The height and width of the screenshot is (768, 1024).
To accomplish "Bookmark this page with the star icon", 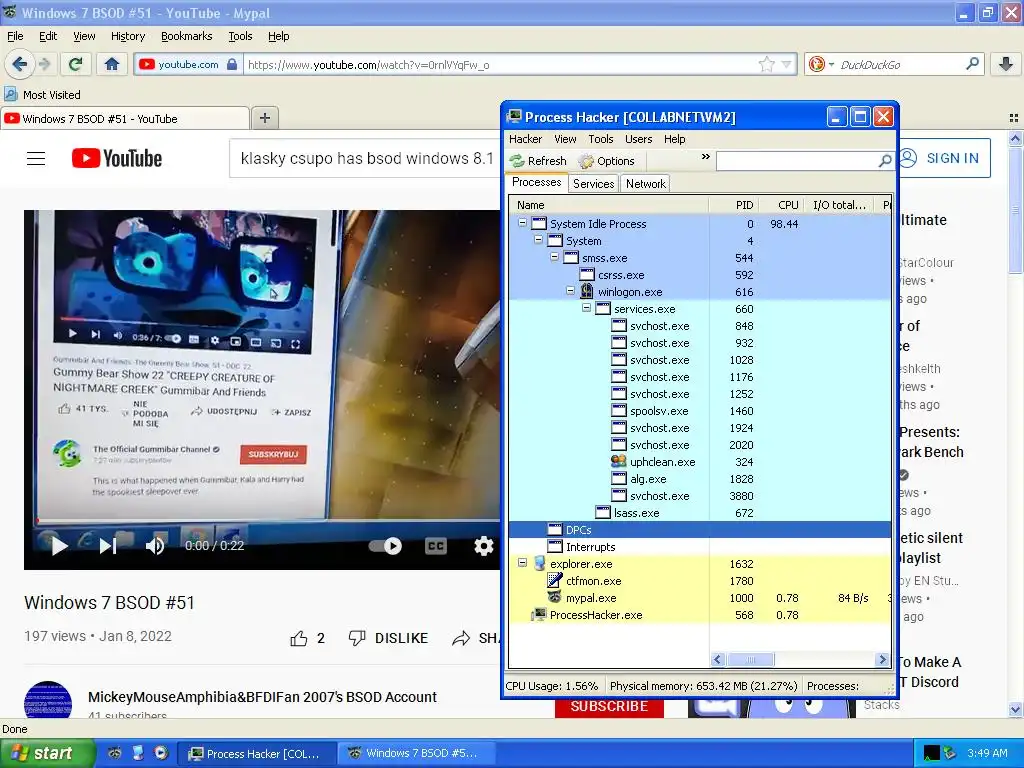I will 766,64.
